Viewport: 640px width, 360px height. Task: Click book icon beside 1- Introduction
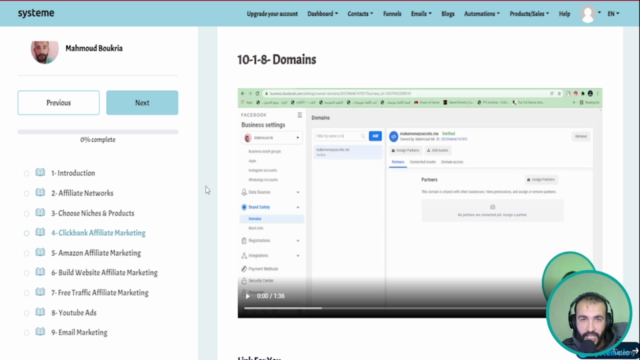(40, 172)
